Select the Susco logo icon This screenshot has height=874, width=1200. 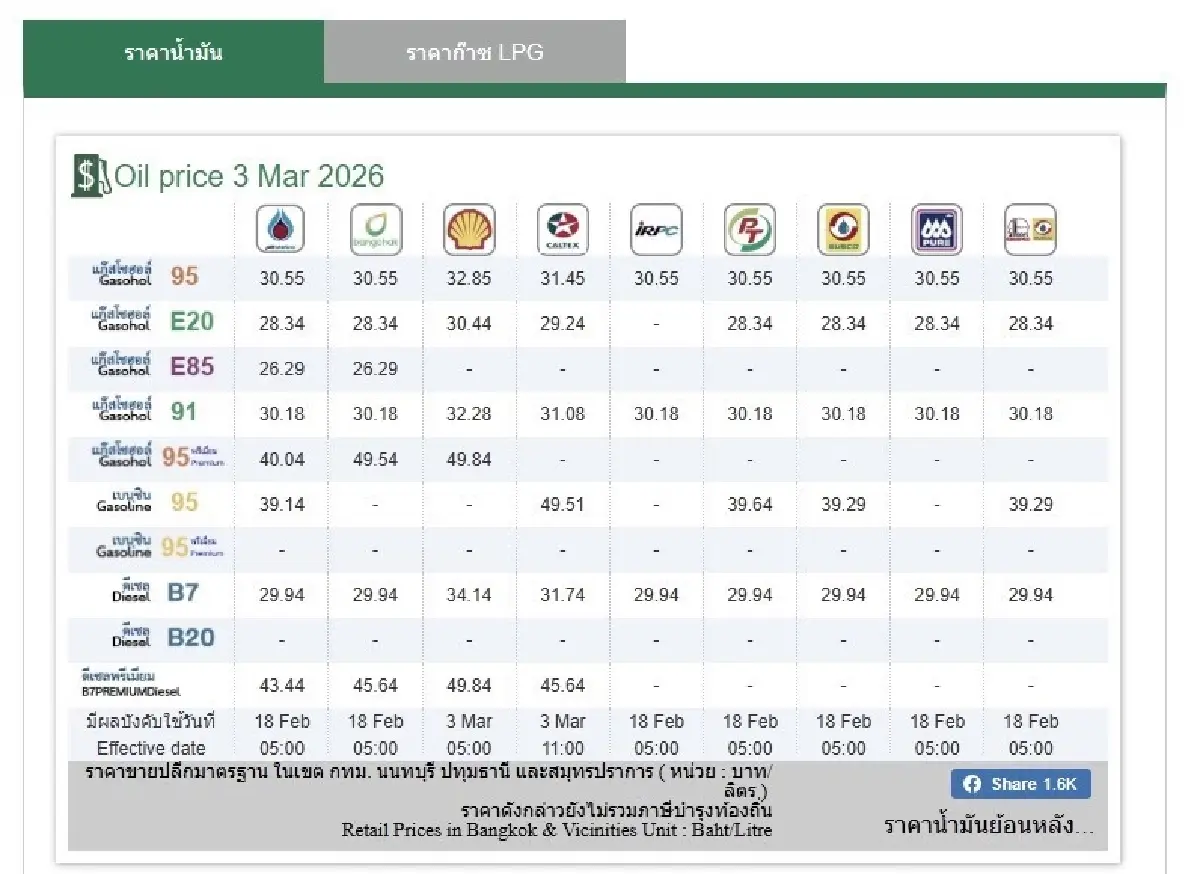pos(843,230)
